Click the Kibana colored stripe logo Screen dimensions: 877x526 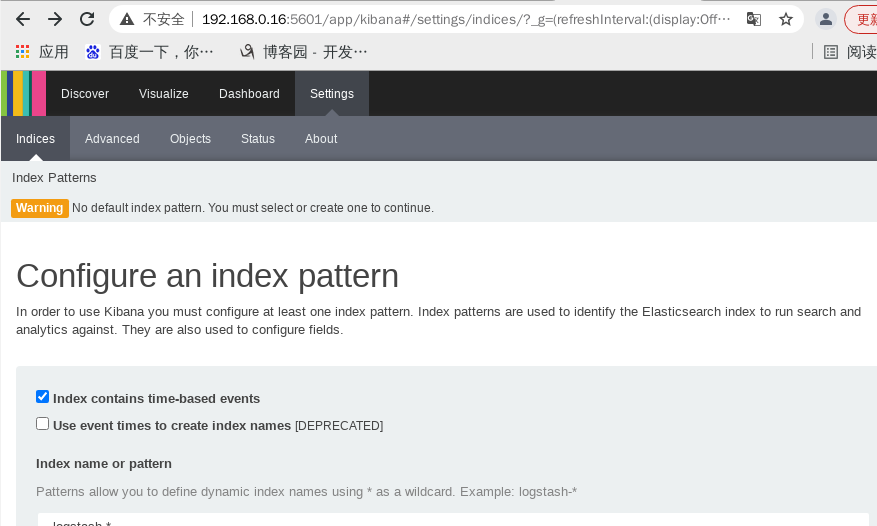(23, 93)
